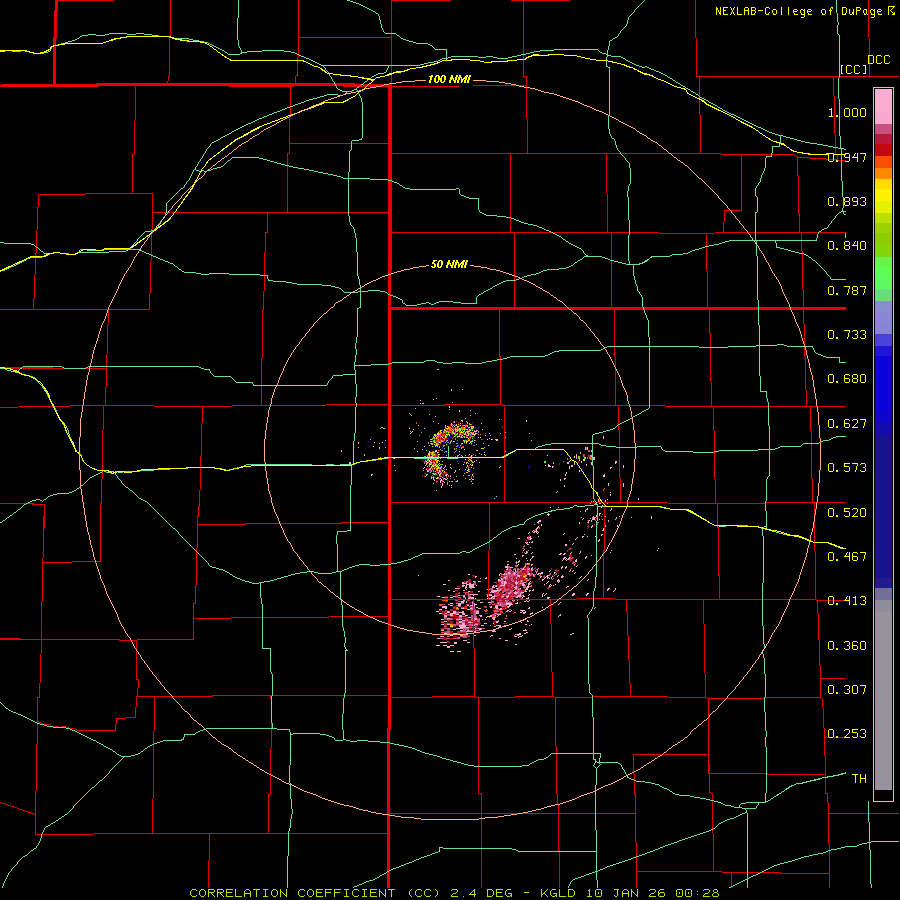Click the 0.573 color scale value
The height and width of the screenshot is (900, 900).
(847, 468)
